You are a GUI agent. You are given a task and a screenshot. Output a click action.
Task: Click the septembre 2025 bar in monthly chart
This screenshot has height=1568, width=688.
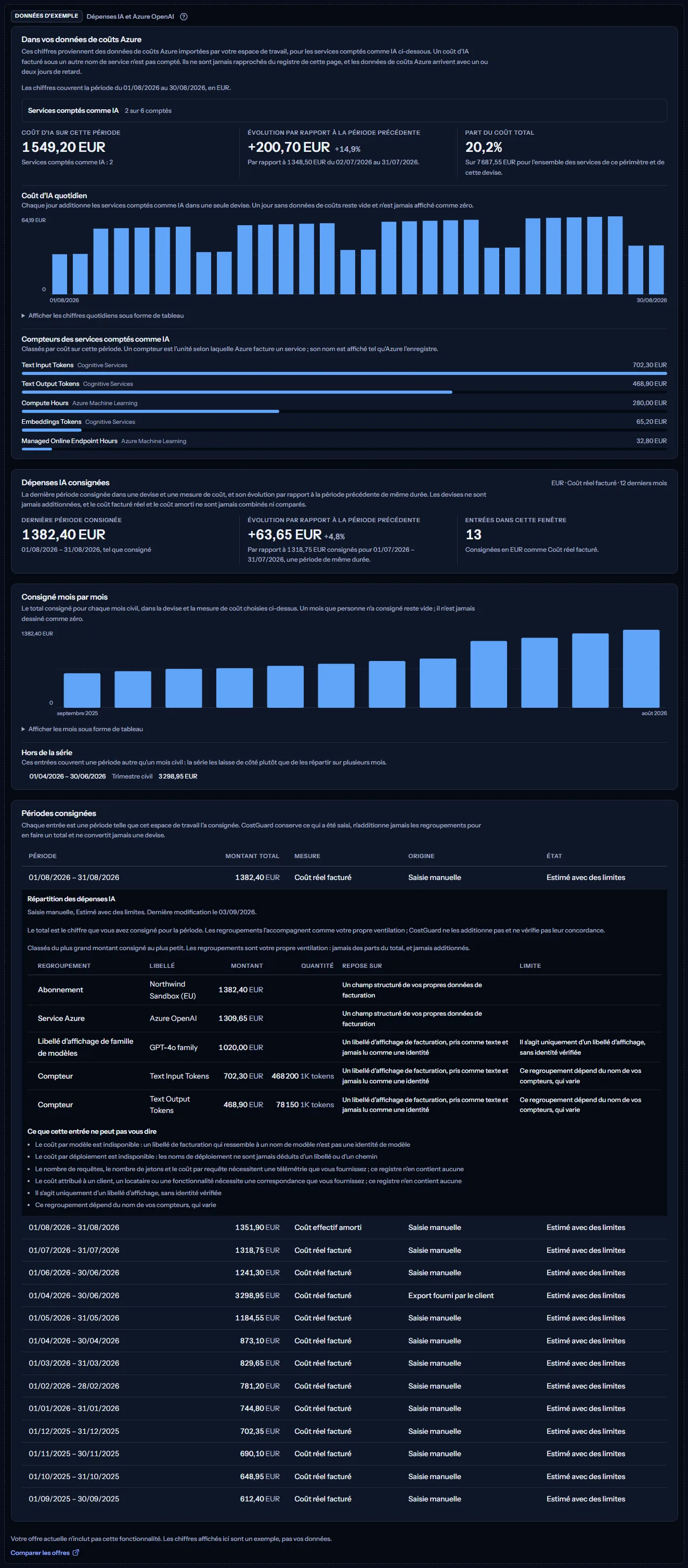[x=82, y=690]
